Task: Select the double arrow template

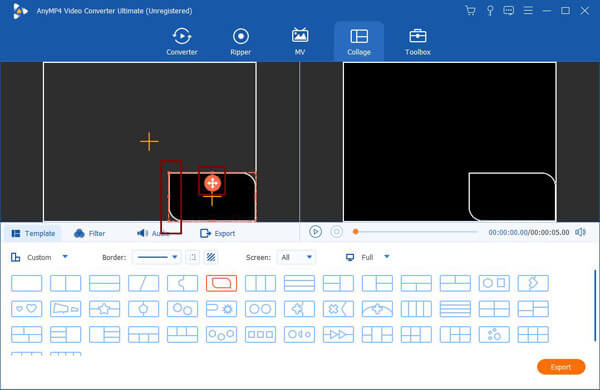Action: [x=338, y=334]
